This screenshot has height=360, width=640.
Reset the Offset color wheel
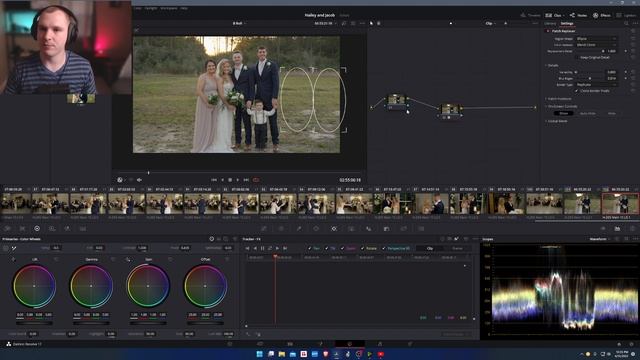(227, 260)
